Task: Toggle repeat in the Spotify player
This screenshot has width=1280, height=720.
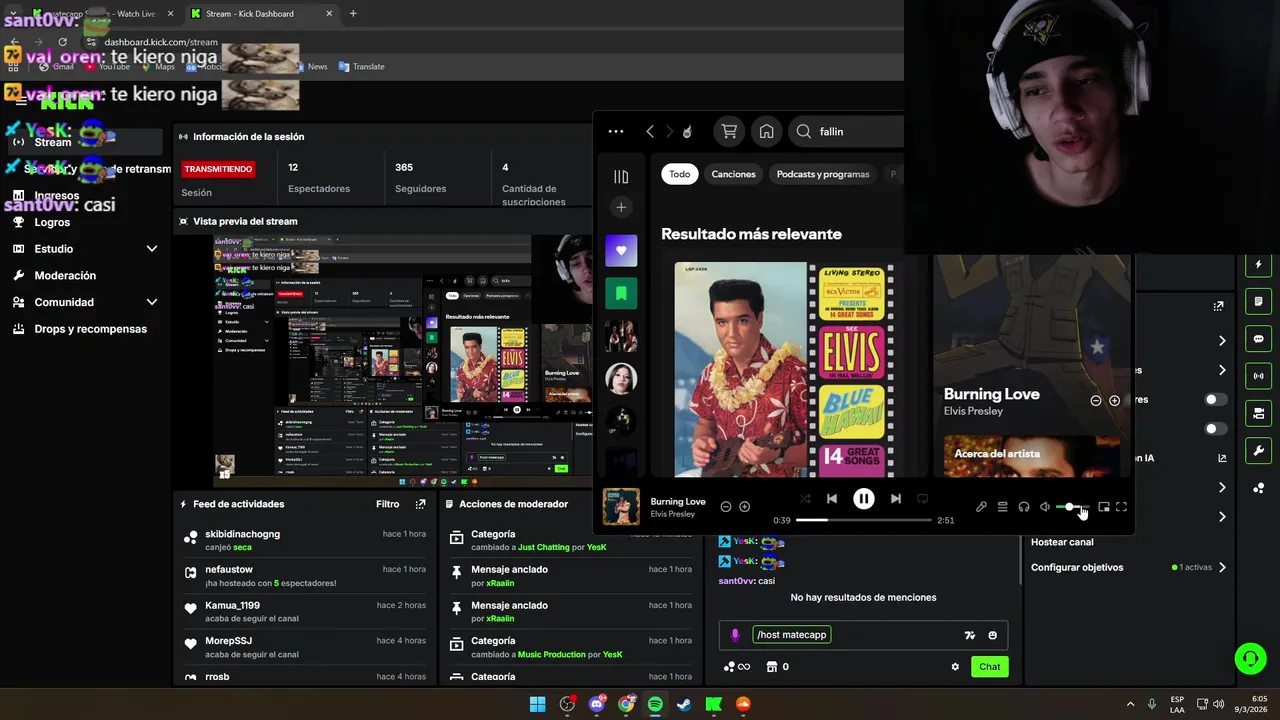Action: pos(923,499)
